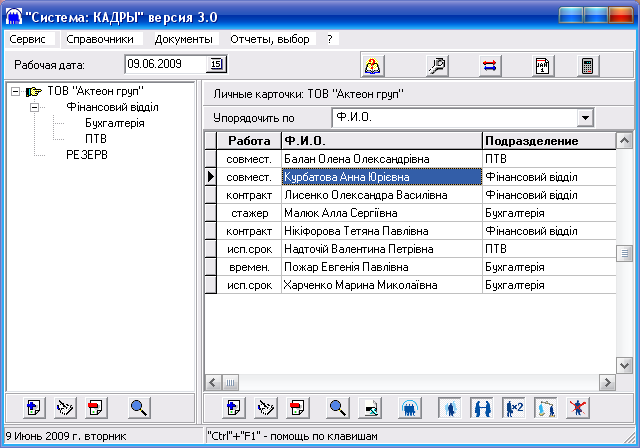Click the key/wrench settings icon
The image size is (640, 448).
437,66
